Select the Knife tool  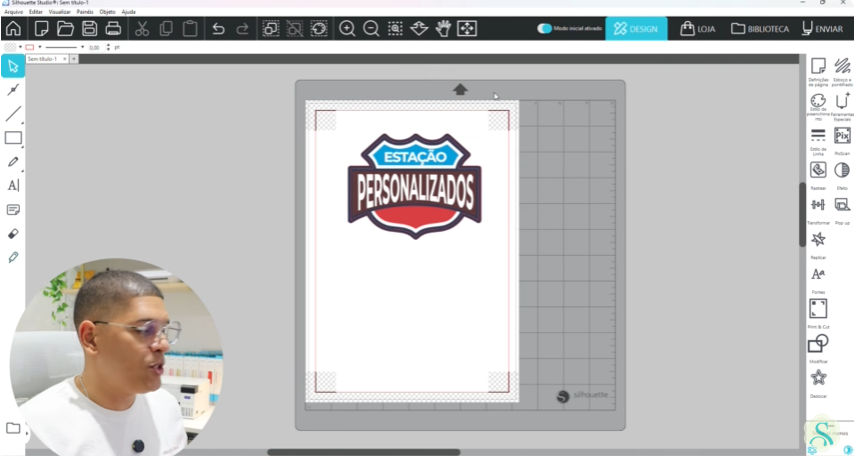click(x=13, y=257)
